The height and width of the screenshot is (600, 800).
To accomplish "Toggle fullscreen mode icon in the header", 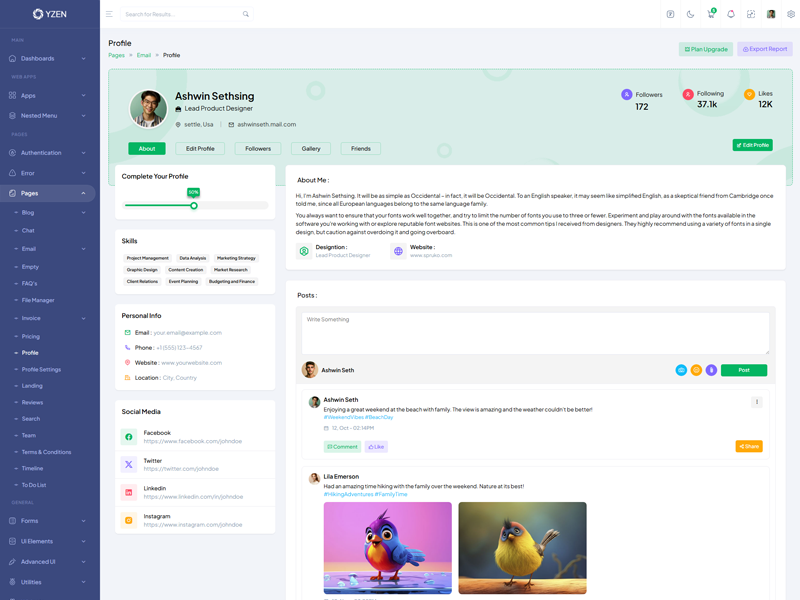I will (x=751, y=14).
